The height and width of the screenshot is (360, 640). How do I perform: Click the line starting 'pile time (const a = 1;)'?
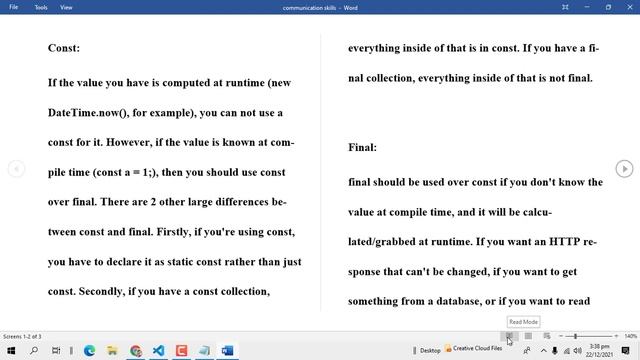[167, 172]
